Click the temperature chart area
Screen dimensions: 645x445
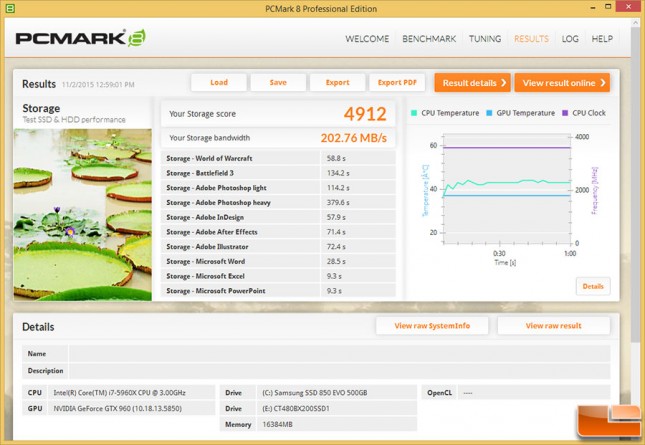point(507,189)
